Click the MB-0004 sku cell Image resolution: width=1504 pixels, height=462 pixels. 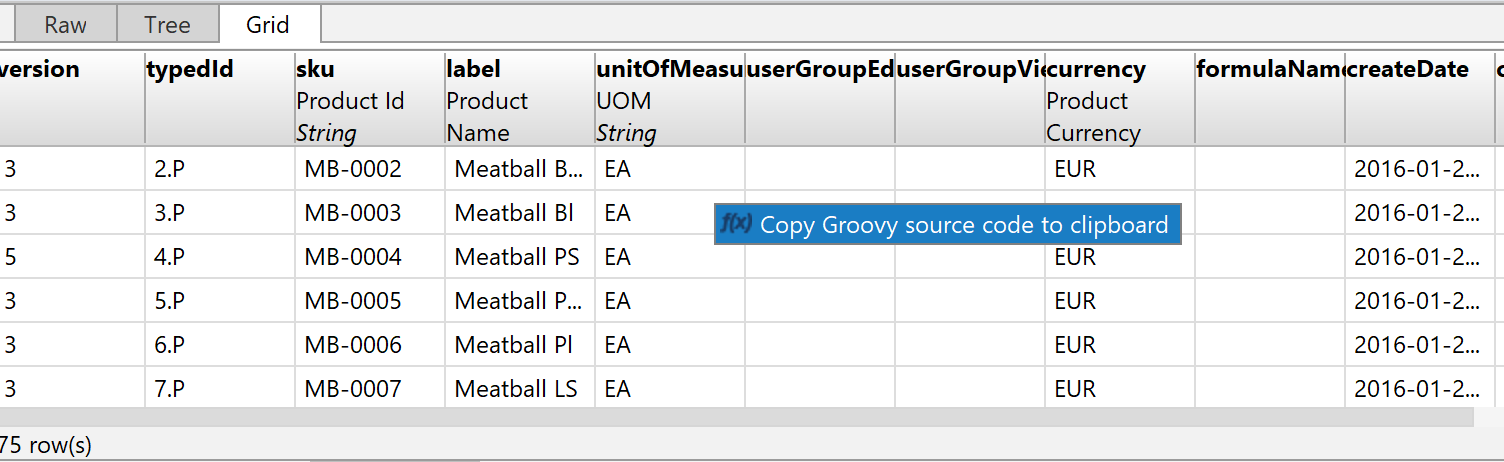(x=353, y=257)
